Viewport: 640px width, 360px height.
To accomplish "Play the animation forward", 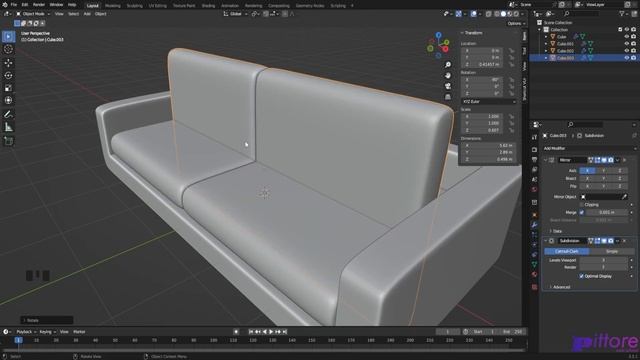I will 271,332.
